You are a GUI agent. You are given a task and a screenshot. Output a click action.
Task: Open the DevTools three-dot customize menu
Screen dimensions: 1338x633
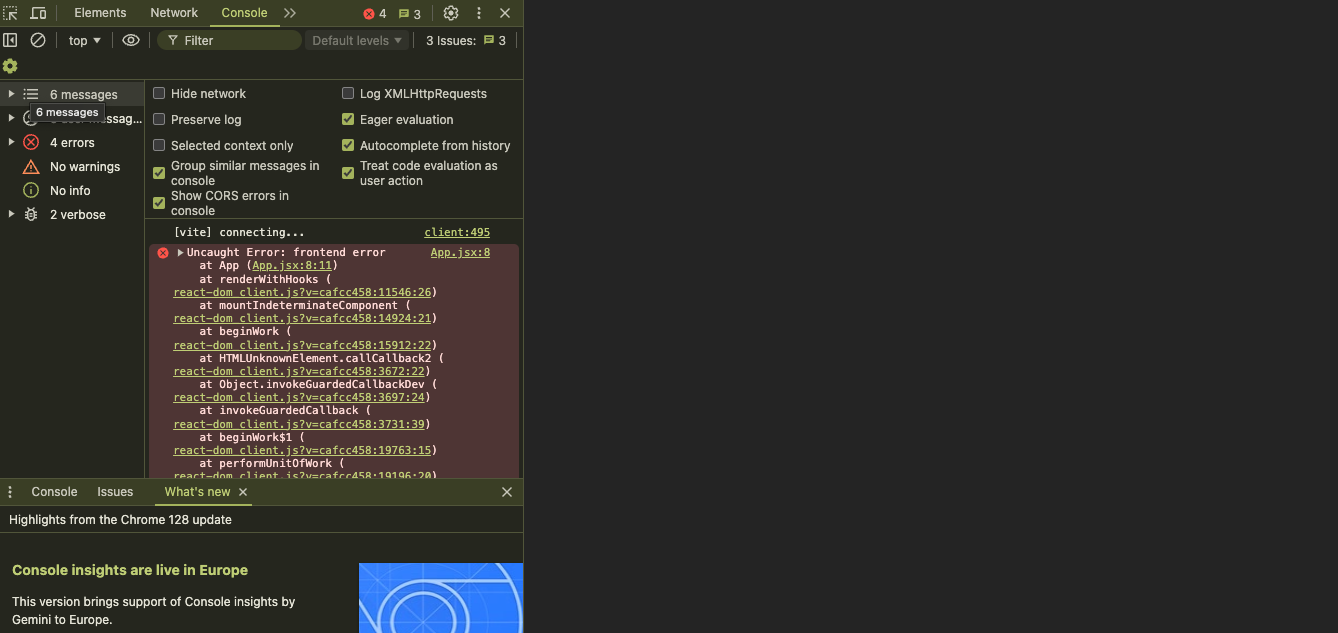tap(479, 13)
